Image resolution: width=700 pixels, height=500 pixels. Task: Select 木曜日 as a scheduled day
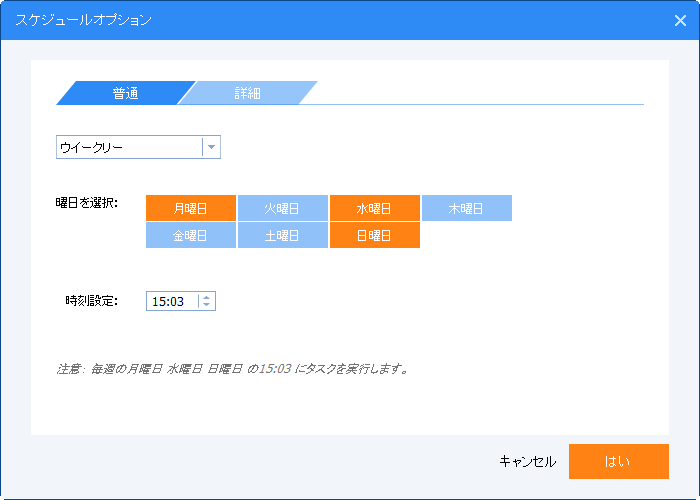point(466,208)
